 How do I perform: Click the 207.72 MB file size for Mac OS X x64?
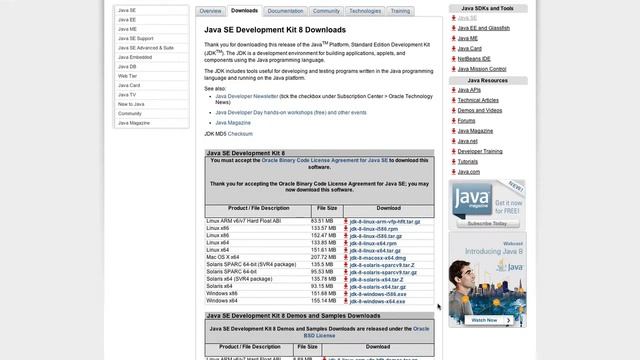click(x=323, y=258)
